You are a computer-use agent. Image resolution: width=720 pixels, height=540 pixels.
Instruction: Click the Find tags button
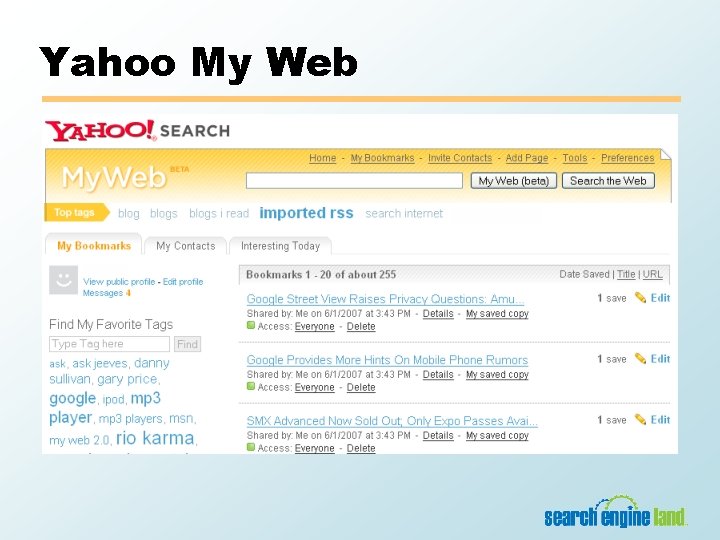click(187, 344)
